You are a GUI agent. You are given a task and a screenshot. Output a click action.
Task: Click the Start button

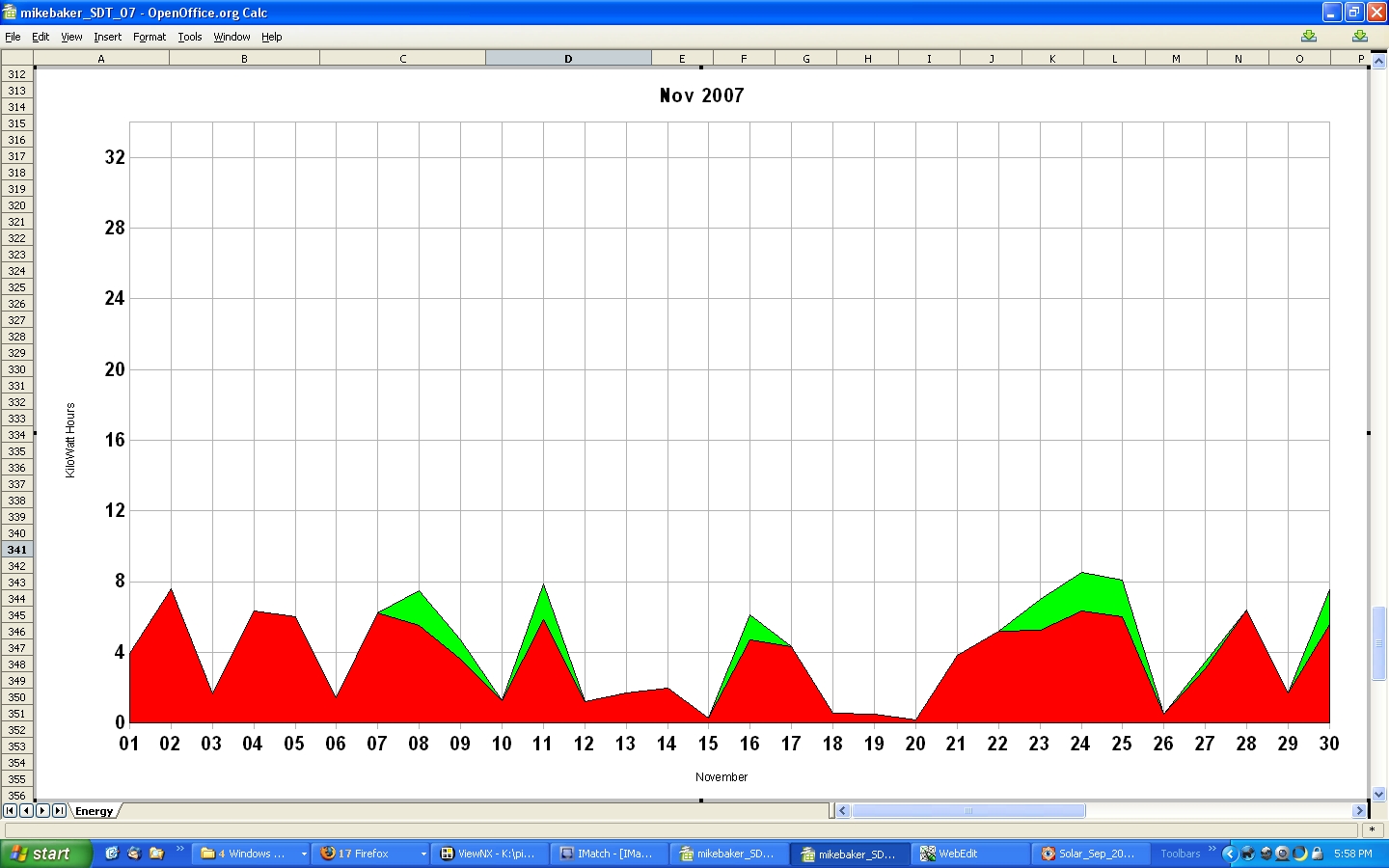click(44, 854)
